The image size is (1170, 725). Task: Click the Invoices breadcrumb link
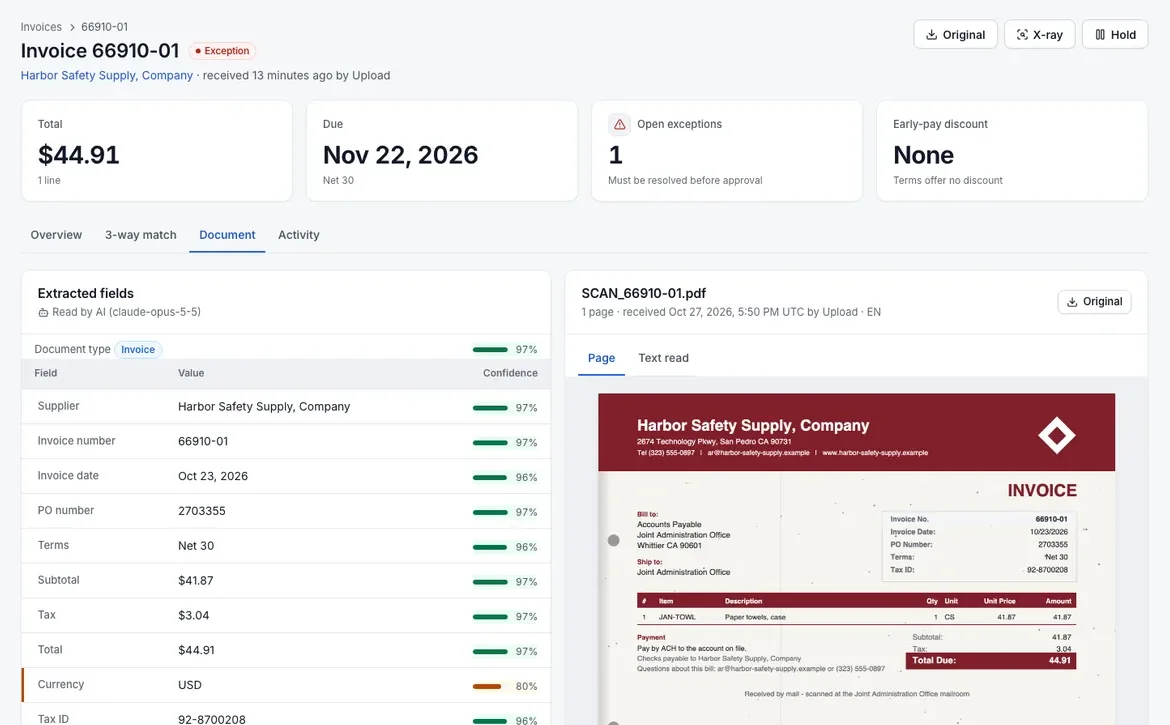coord(41,27)
